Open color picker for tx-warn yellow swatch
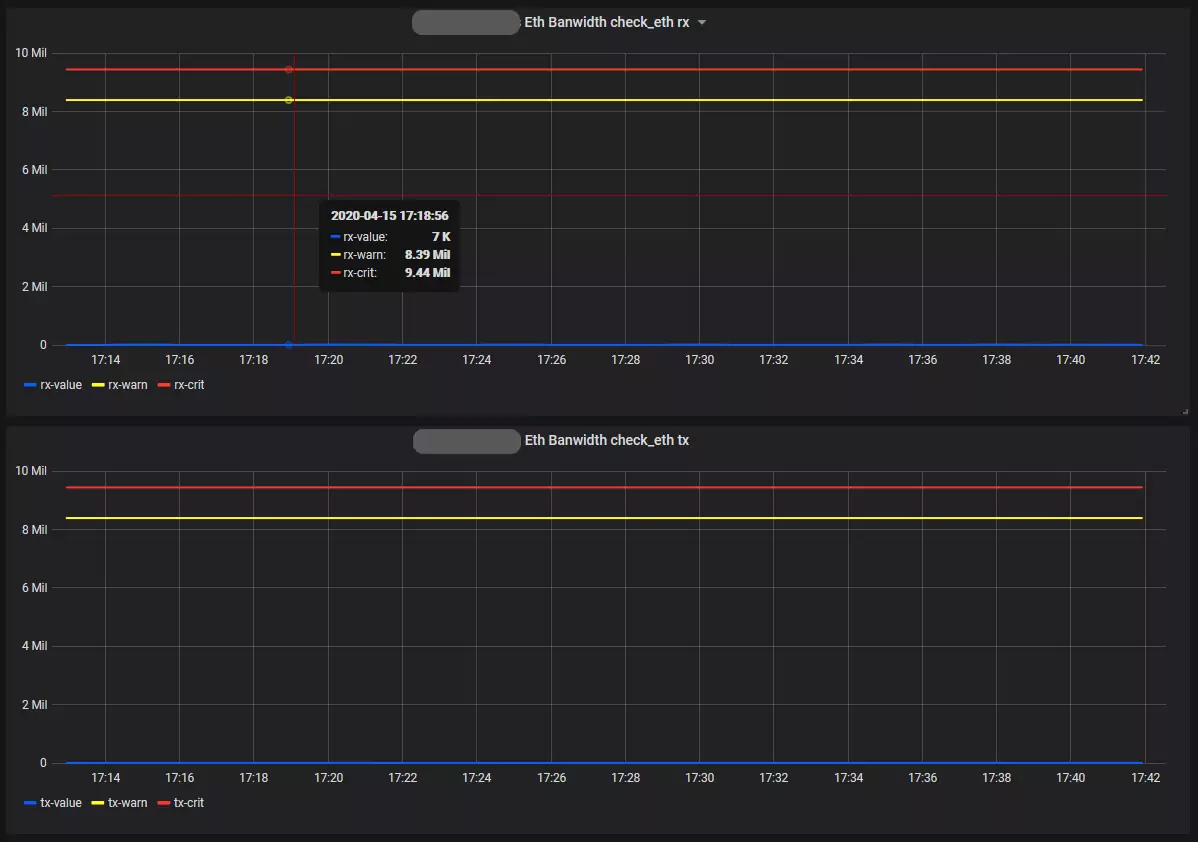 (98, 803)
